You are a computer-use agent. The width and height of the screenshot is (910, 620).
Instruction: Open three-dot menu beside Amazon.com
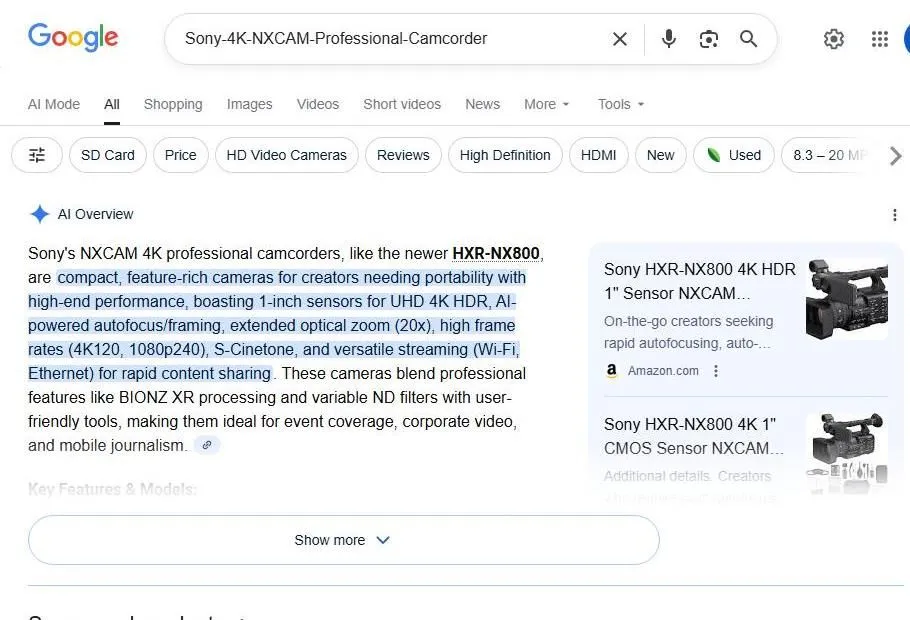[716, 371]
